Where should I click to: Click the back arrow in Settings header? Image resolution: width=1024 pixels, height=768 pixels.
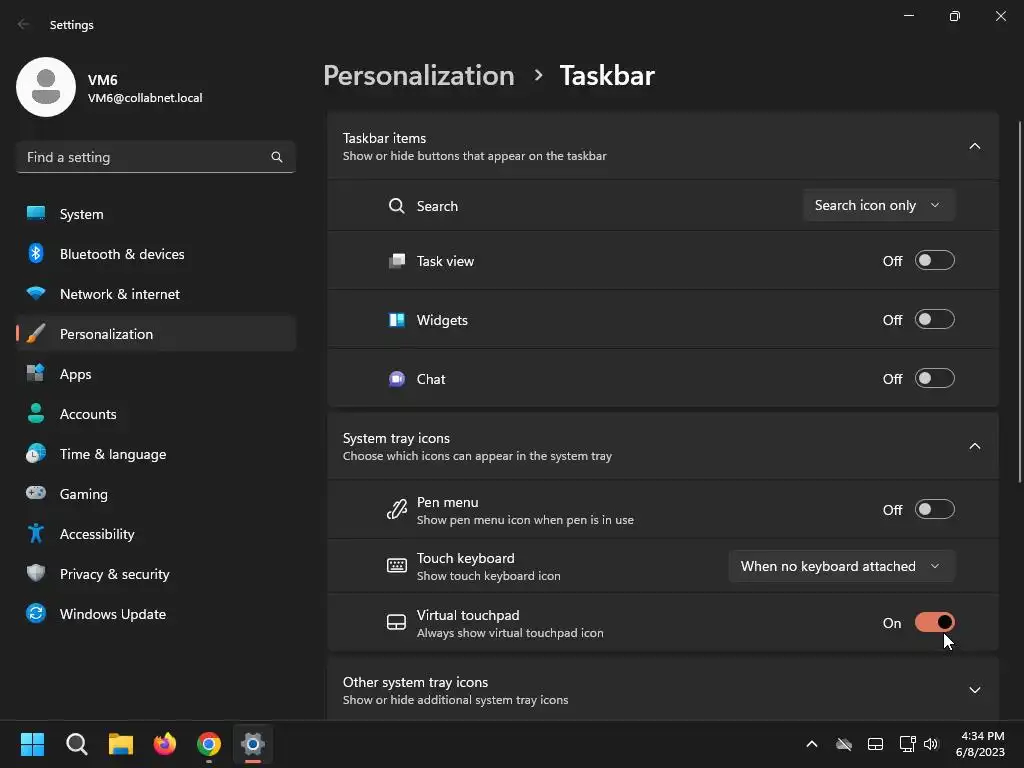24,24
